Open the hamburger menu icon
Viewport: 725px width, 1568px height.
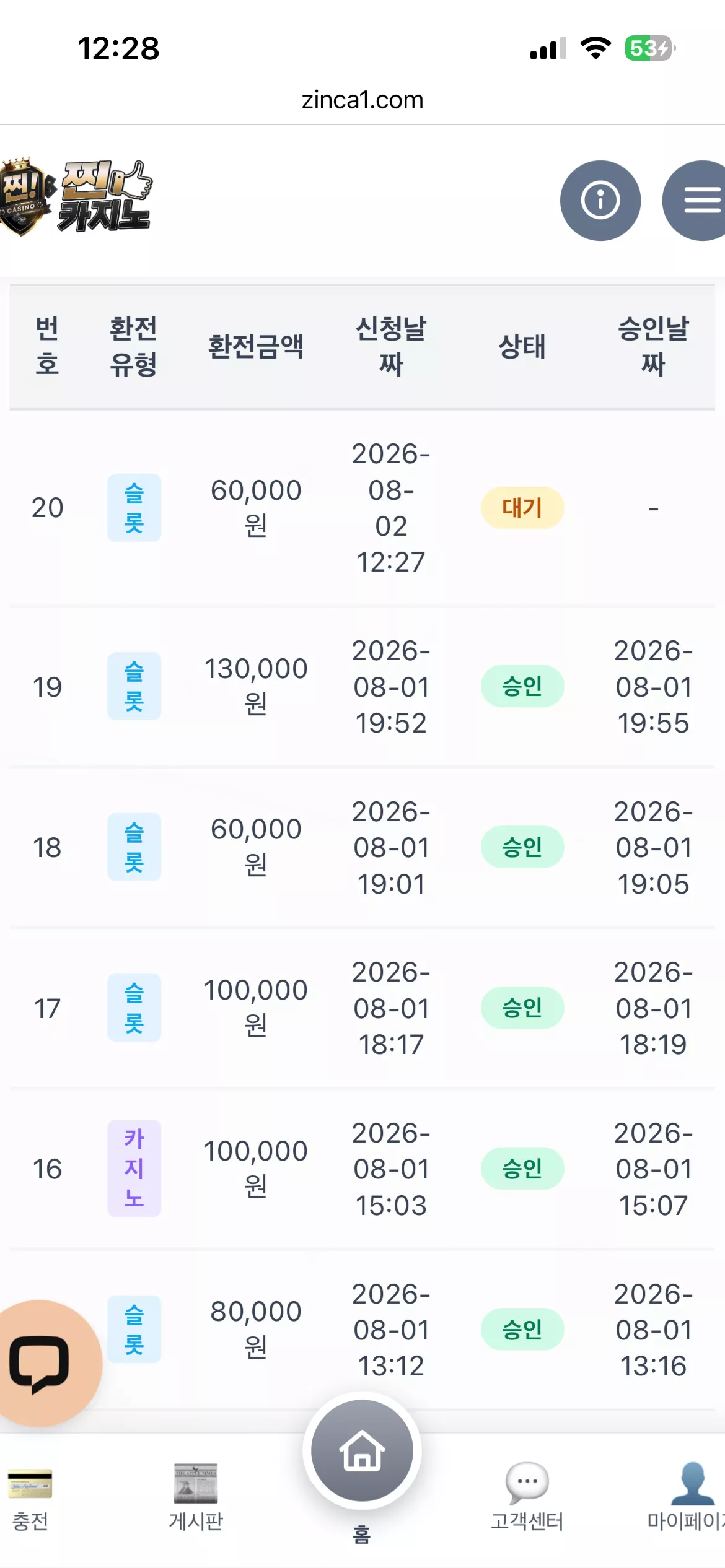tap(696, 200)
